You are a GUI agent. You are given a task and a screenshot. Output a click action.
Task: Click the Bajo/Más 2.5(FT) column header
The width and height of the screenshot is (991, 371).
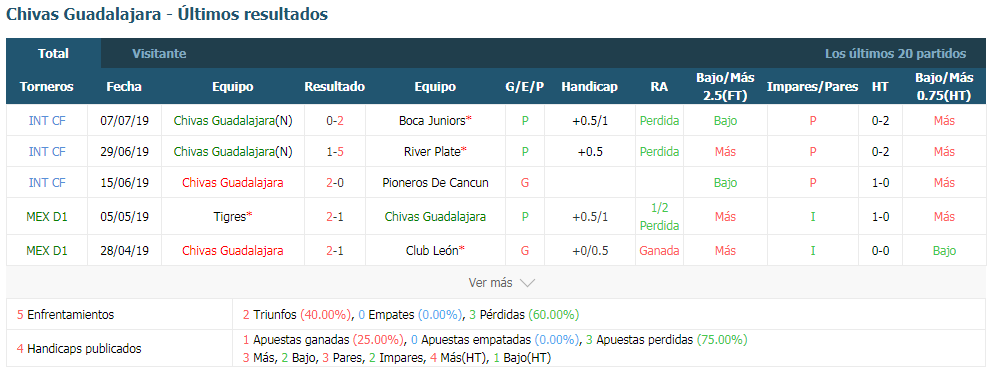725,87
